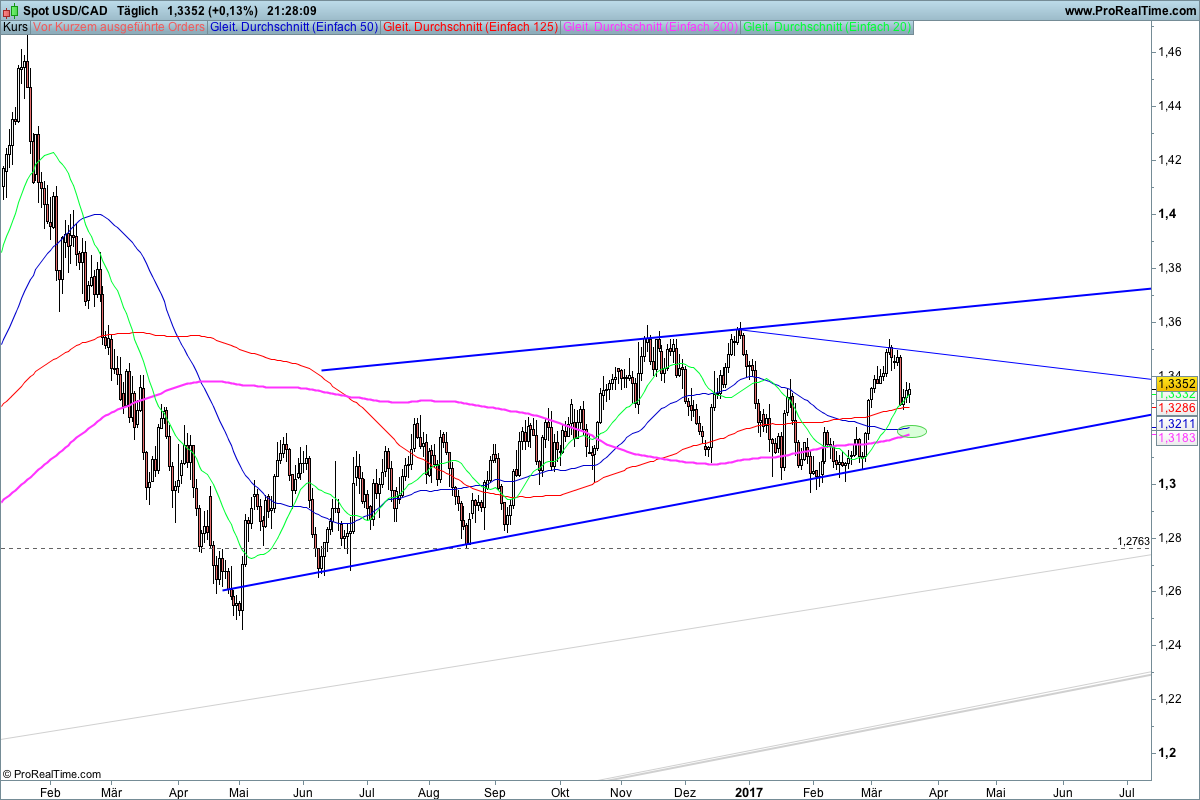Open the www.ProRealTime.com link
The image size is (1200, 800).
coord(1129,10)
